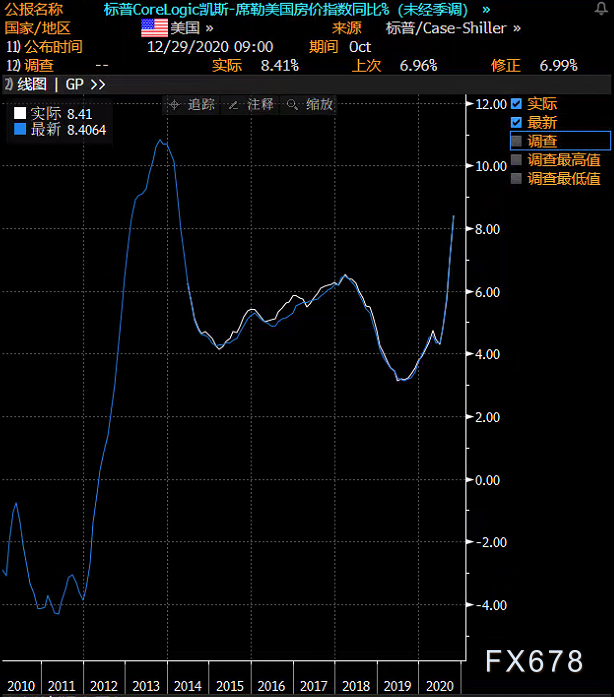Viewport: 614px width, 697px height.
Task: Expand the country chevron next to 美国
Action: click(x=209, y=28)
